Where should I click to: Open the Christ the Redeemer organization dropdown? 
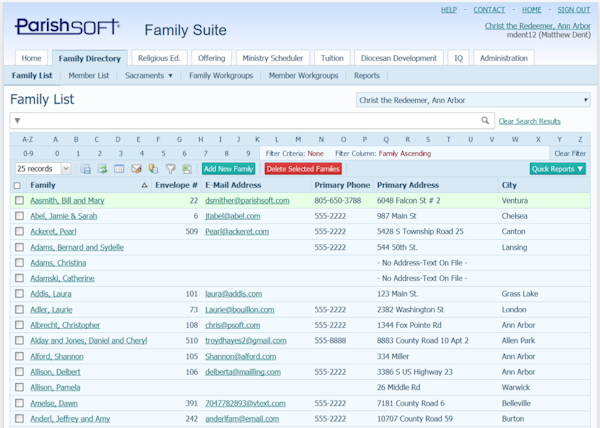(473, 100)
